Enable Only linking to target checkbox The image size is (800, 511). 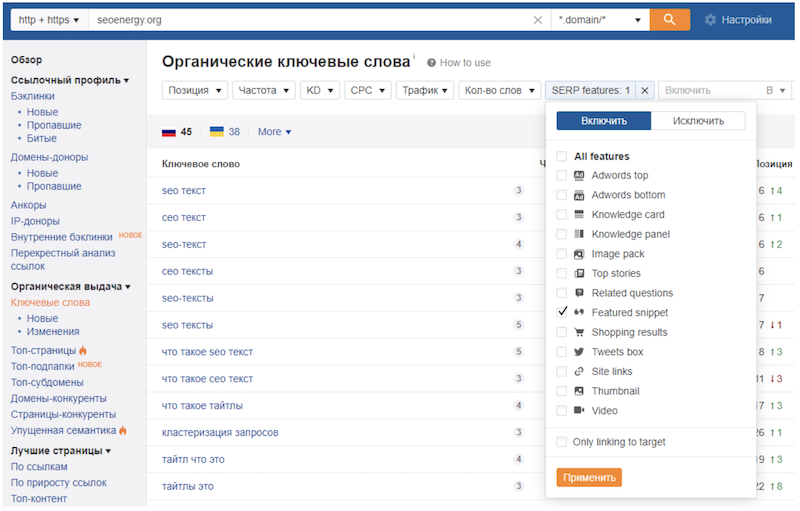[x=562, y=442]
